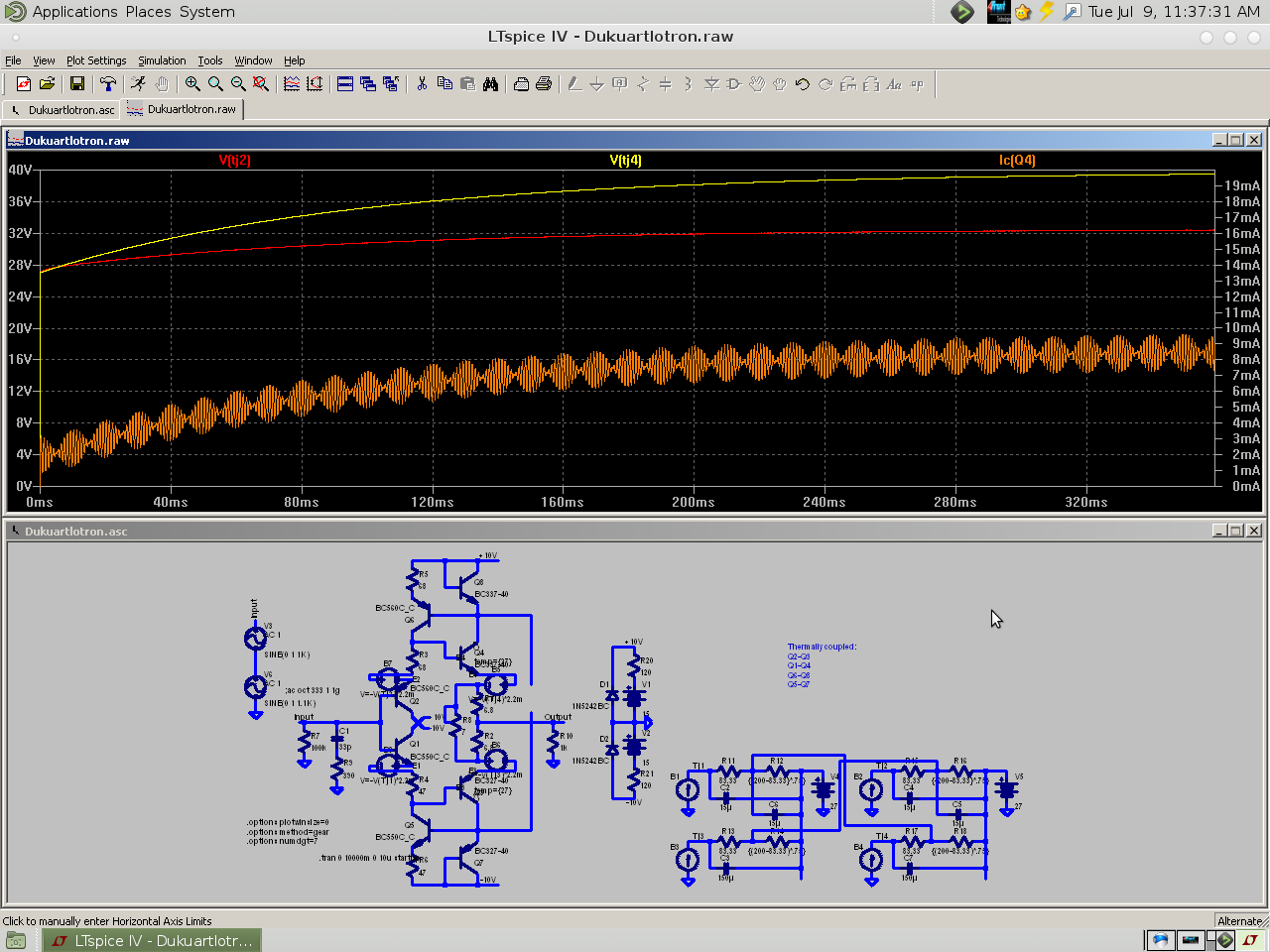
Task: Save file with the floppy disk icon
Action: pyautogui.click(x=77, y=84)
